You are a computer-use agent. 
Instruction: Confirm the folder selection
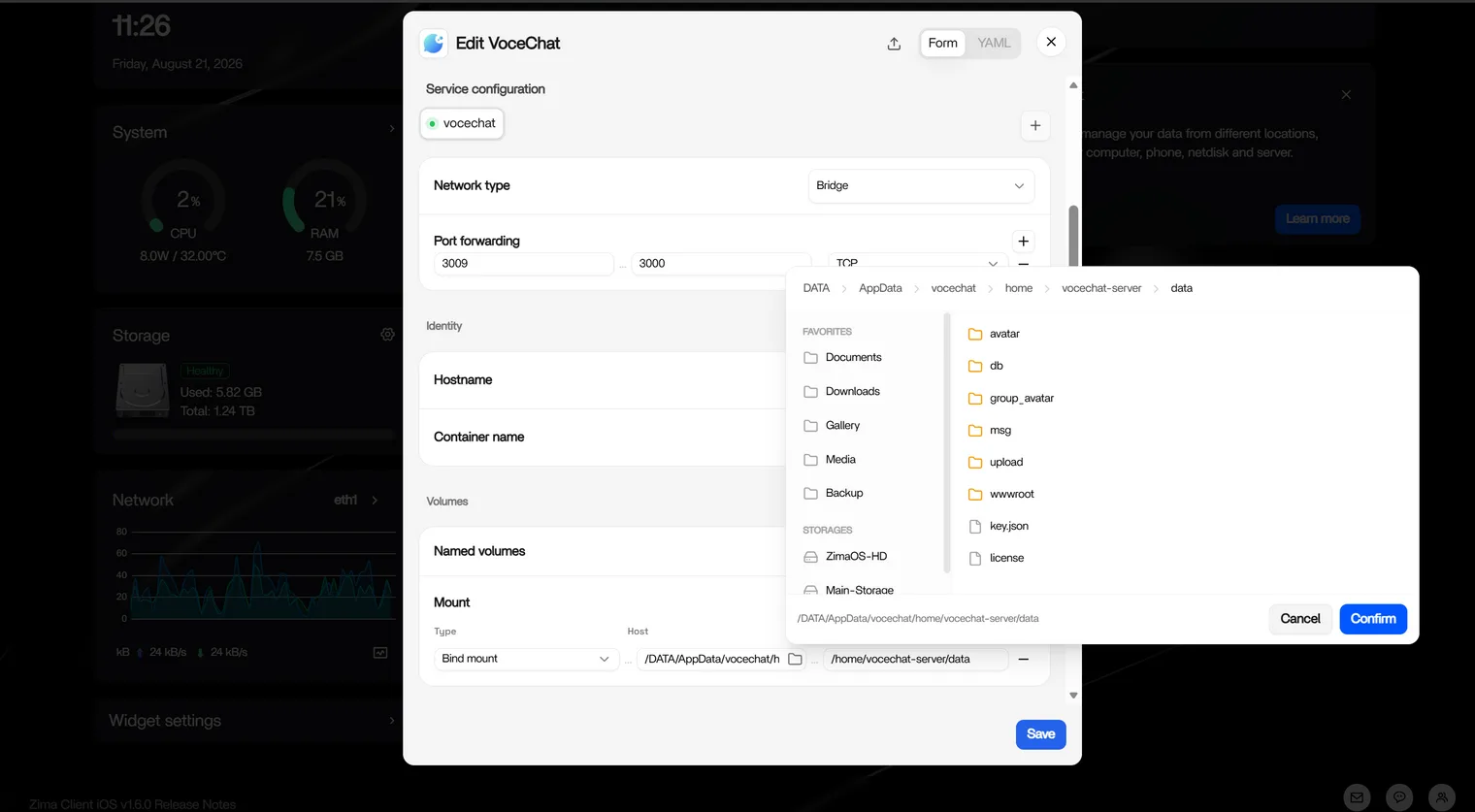click(x=1373, y=619)
